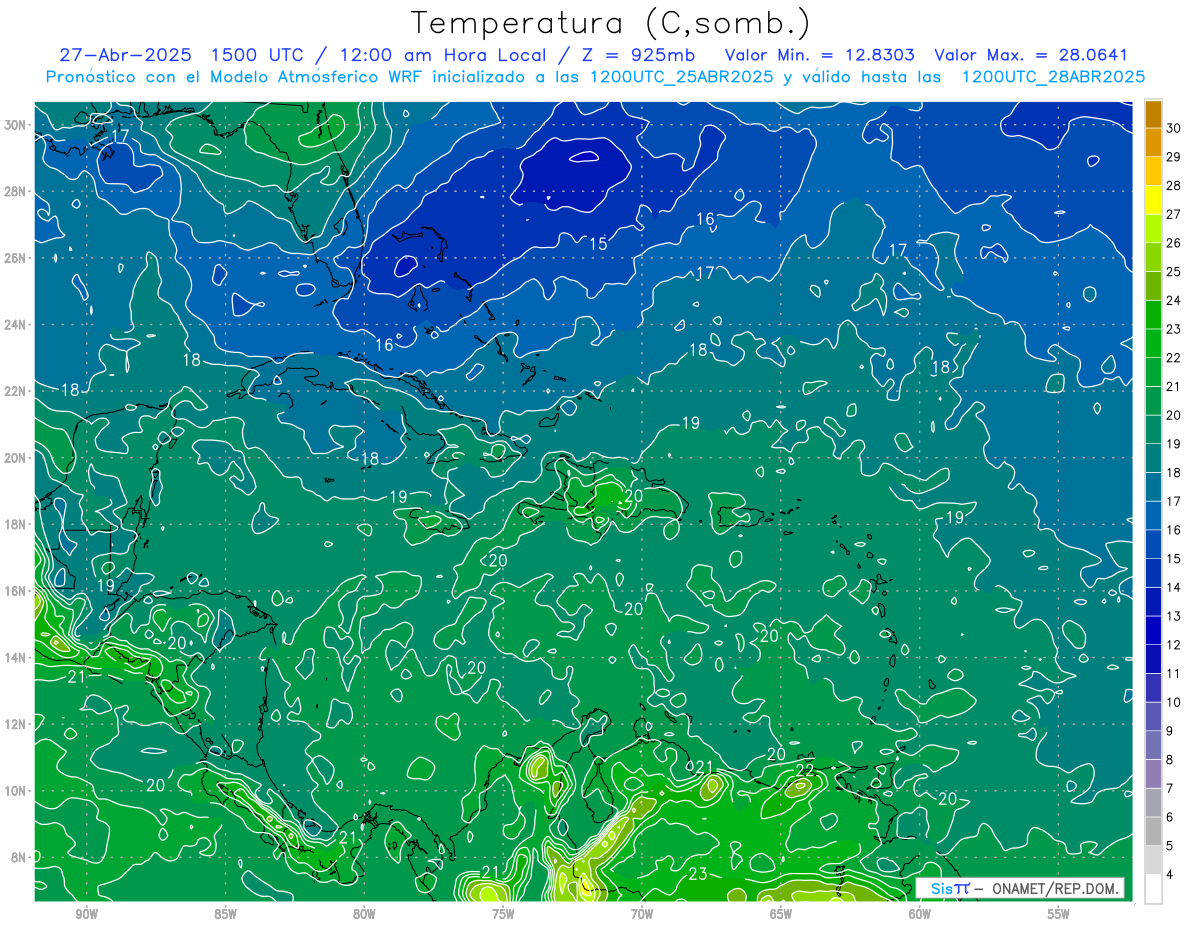Viewport: 1200px width, 927px height.
Task: Click the '85W' longitude axis label
Action: coord(225,914)
